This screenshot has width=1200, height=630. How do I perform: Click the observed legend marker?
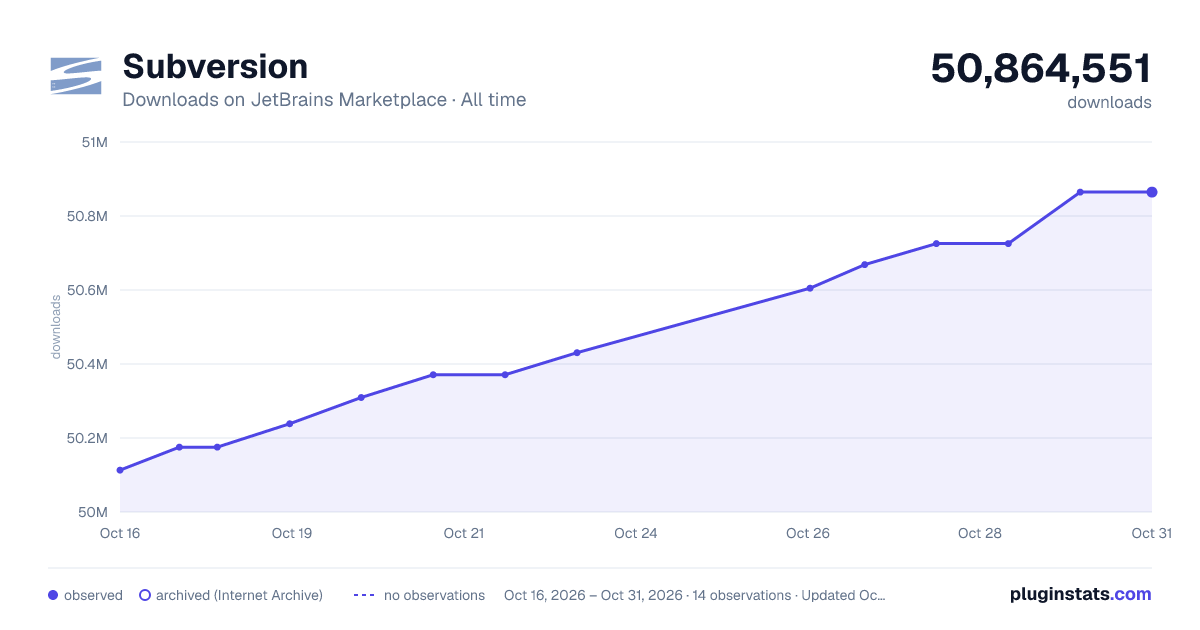coord(53,595)
